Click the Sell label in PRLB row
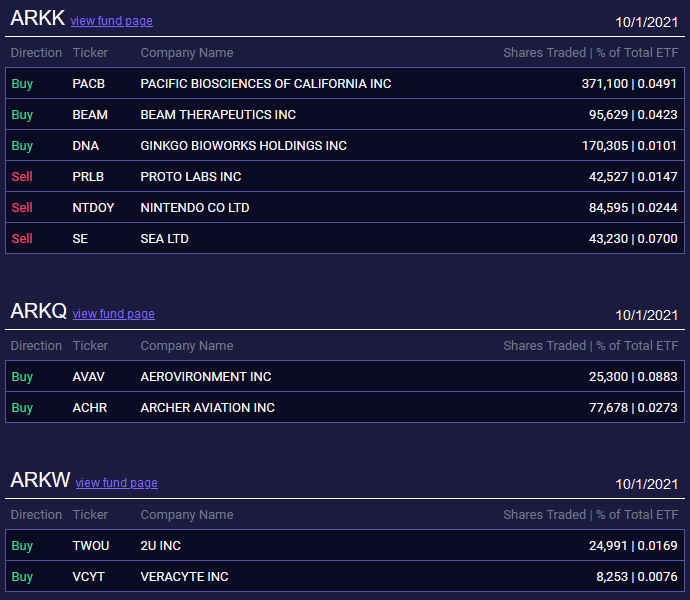690x600 pixels. [x=22, y=177]
